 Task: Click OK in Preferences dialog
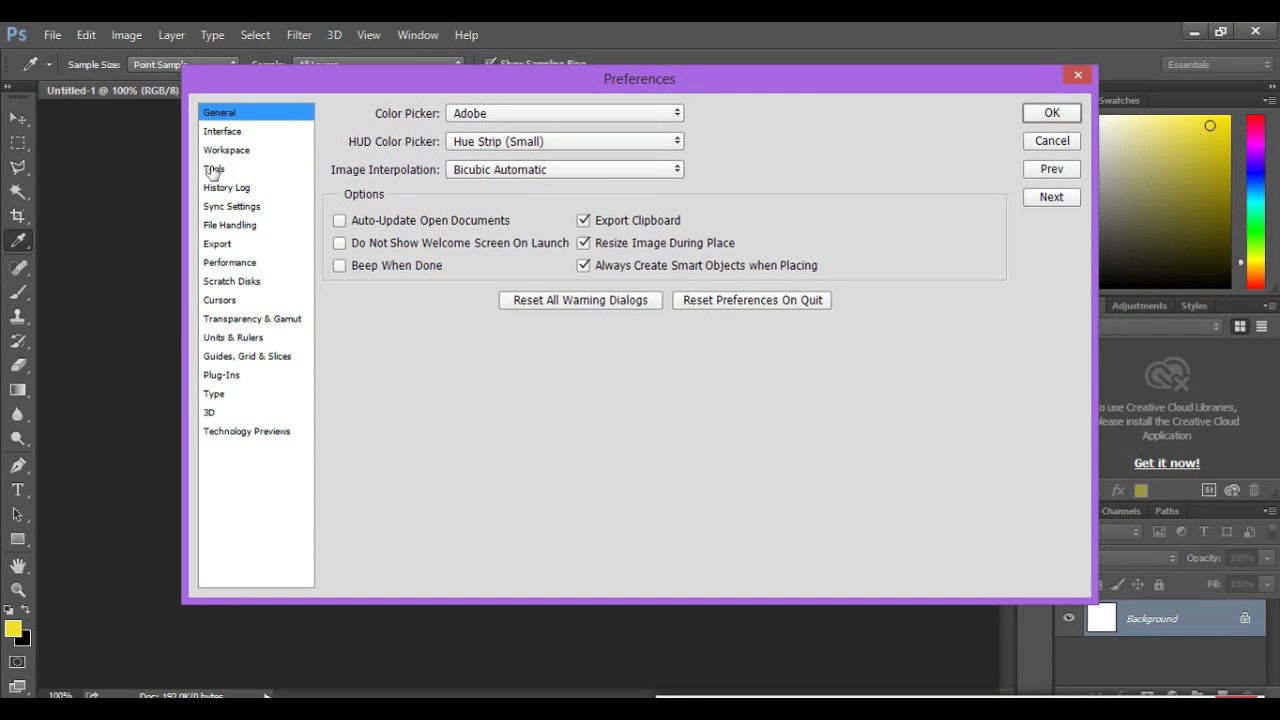pyautogui.click(x=1052, y=113)
